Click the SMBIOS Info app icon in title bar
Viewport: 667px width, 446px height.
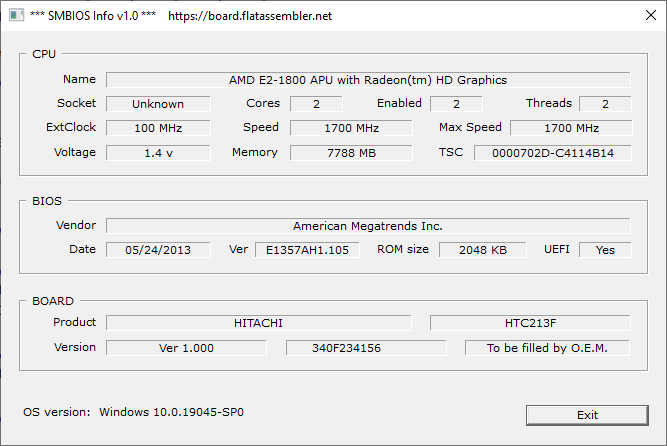tap(16, 15)
